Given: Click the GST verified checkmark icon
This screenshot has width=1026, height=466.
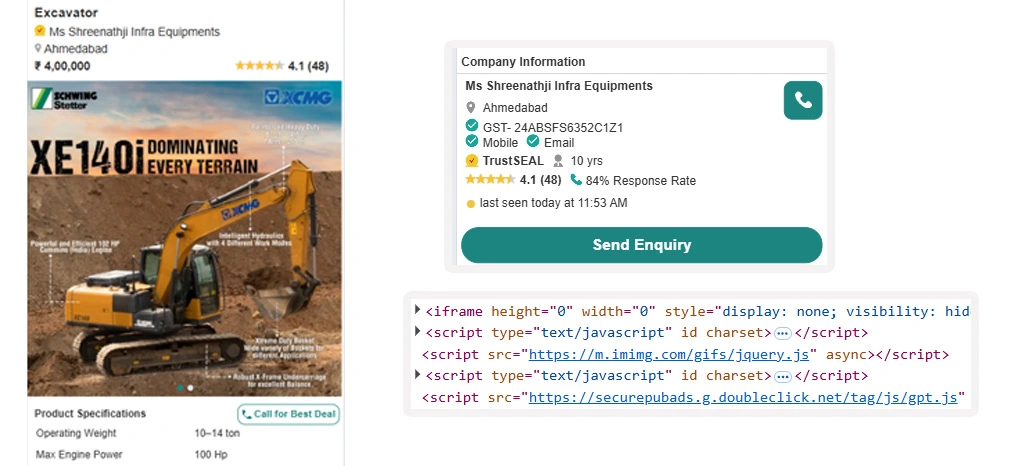Looking at the screenshot, I should coord(472,126).
